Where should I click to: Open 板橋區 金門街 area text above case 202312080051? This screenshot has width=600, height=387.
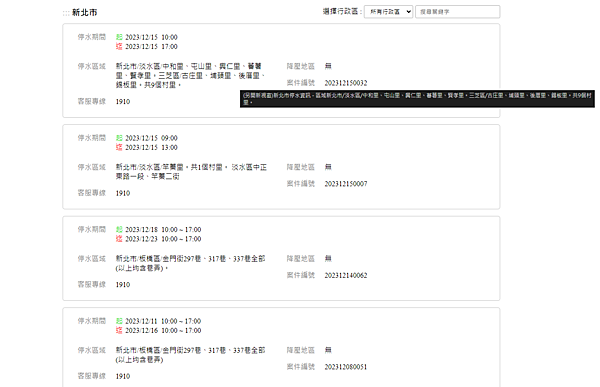tap(190, 355)
